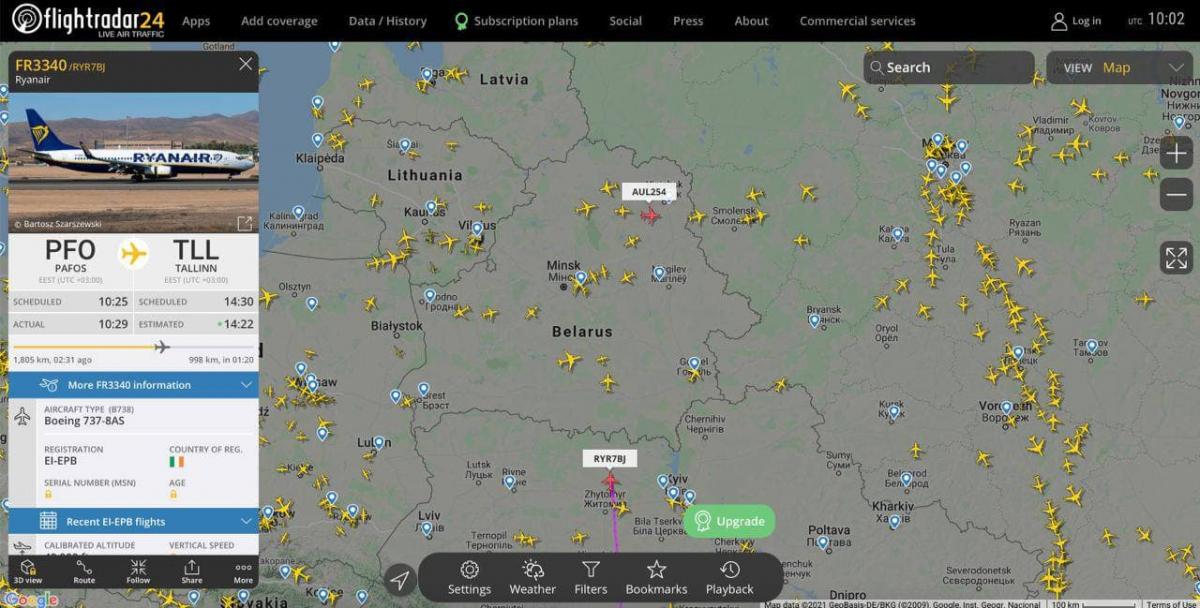Viewport: 1200px width, 608px height.
Task: Zoom in with the plus button
Action: coord(1176,153)
